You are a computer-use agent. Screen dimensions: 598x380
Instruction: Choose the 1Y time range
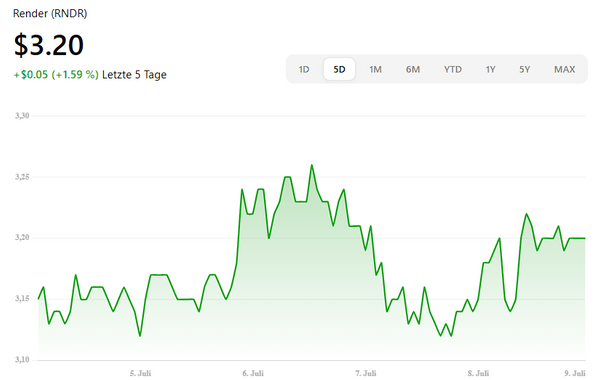490,69
